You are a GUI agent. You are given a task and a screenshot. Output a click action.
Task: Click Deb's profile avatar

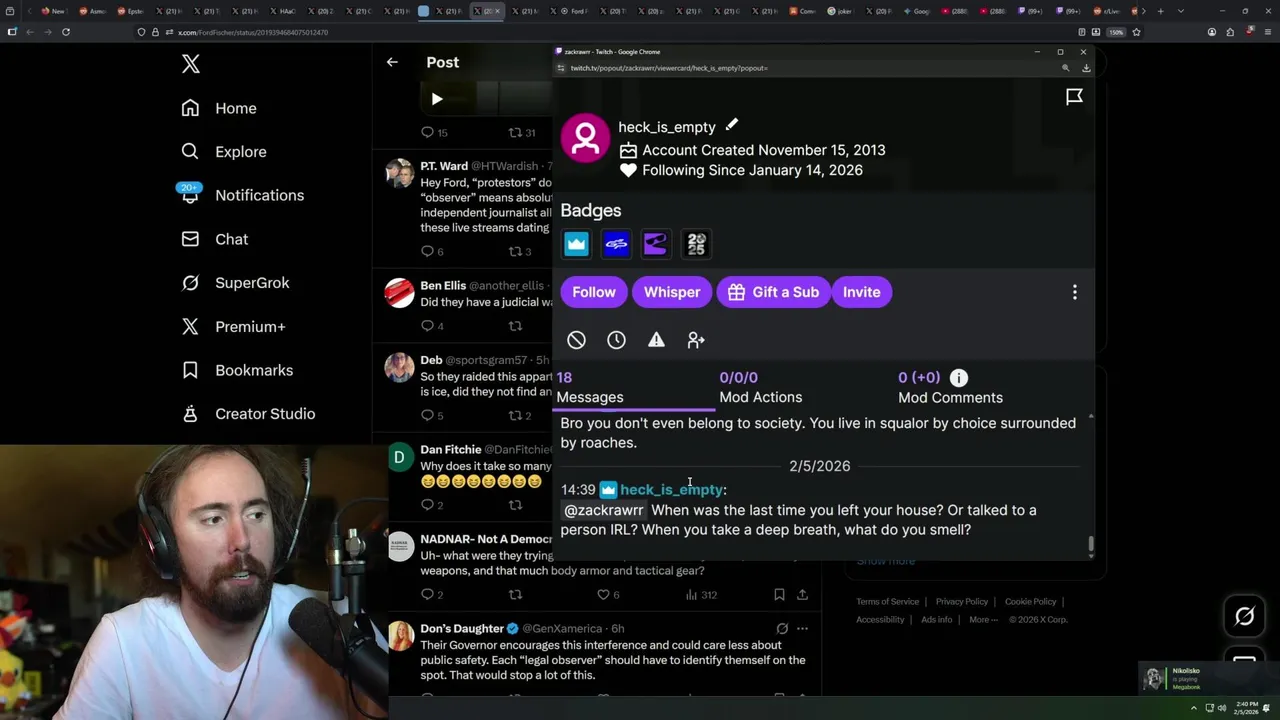tap(400, 367)
